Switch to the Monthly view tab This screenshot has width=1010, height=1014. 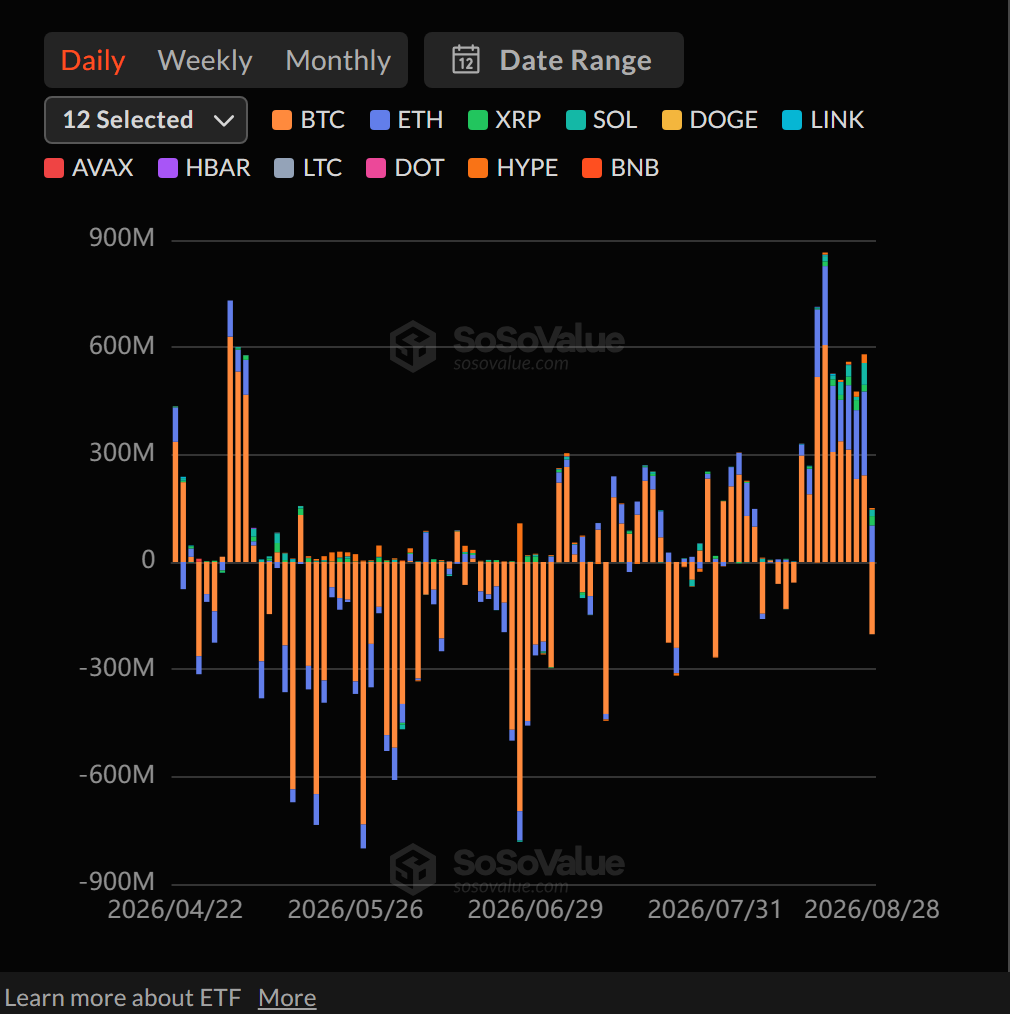tap(338, 60)
